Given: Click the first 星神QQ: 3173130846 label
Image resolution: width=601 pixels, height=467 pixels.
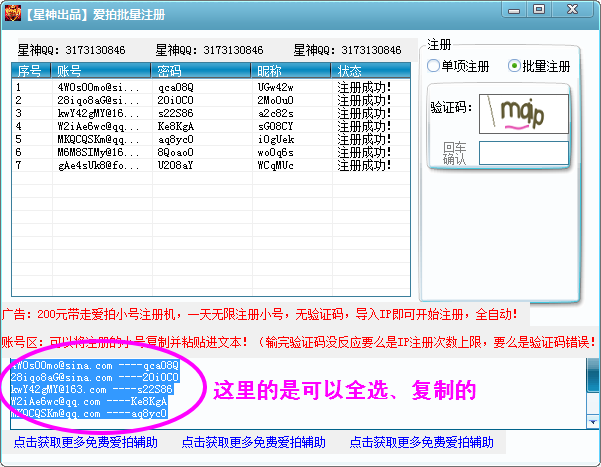Looking at the screenshot, I should 71,50.
